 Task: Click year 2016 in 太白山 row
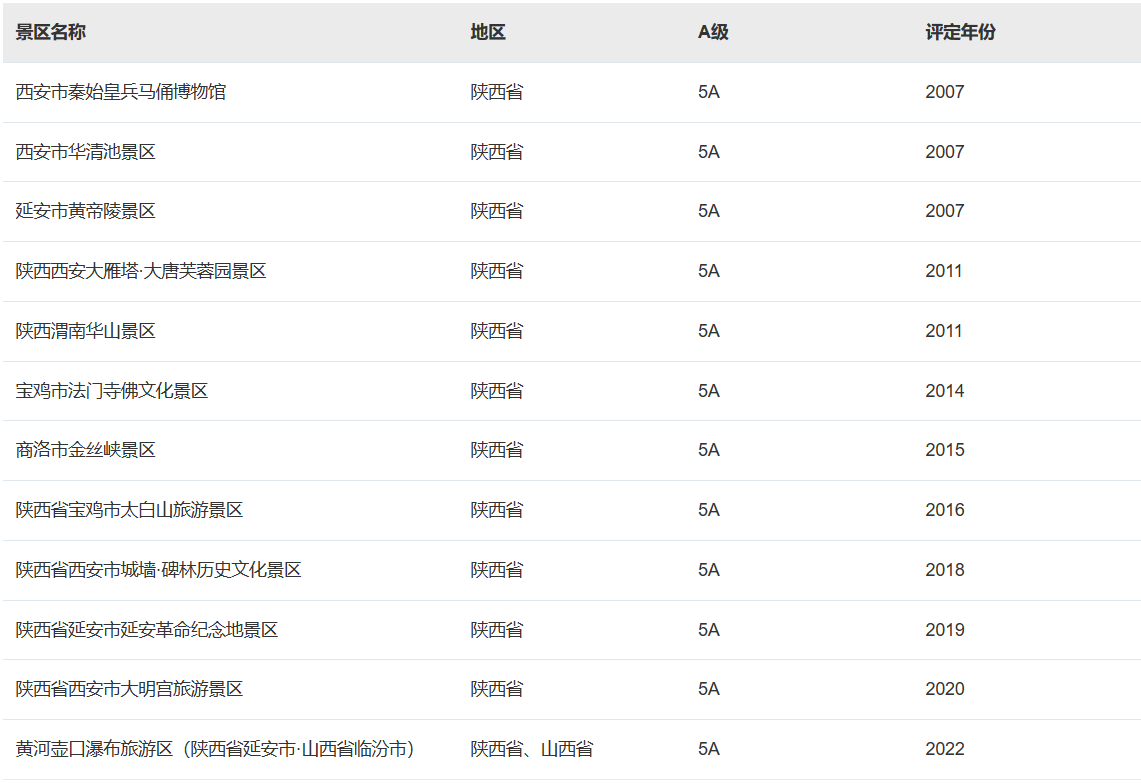[x=945, y=509]
